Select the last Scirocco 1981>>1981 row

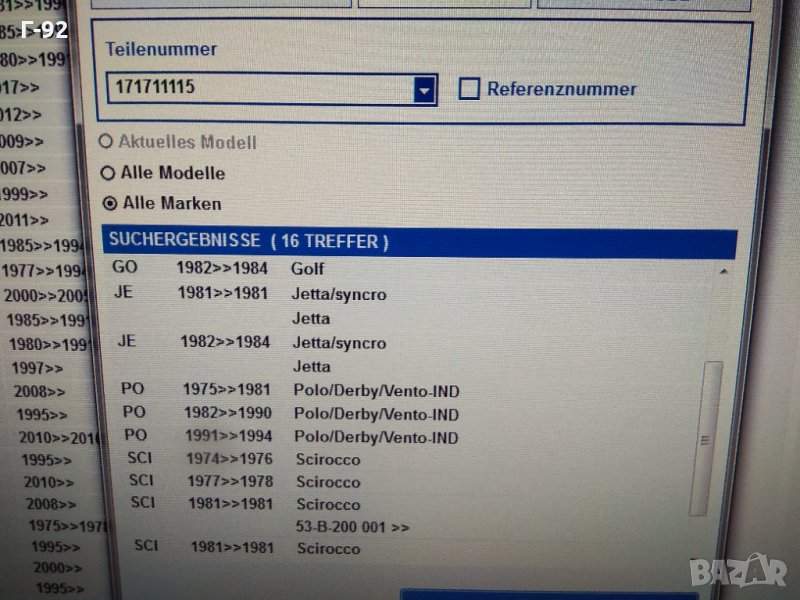(x=327, y=549)
